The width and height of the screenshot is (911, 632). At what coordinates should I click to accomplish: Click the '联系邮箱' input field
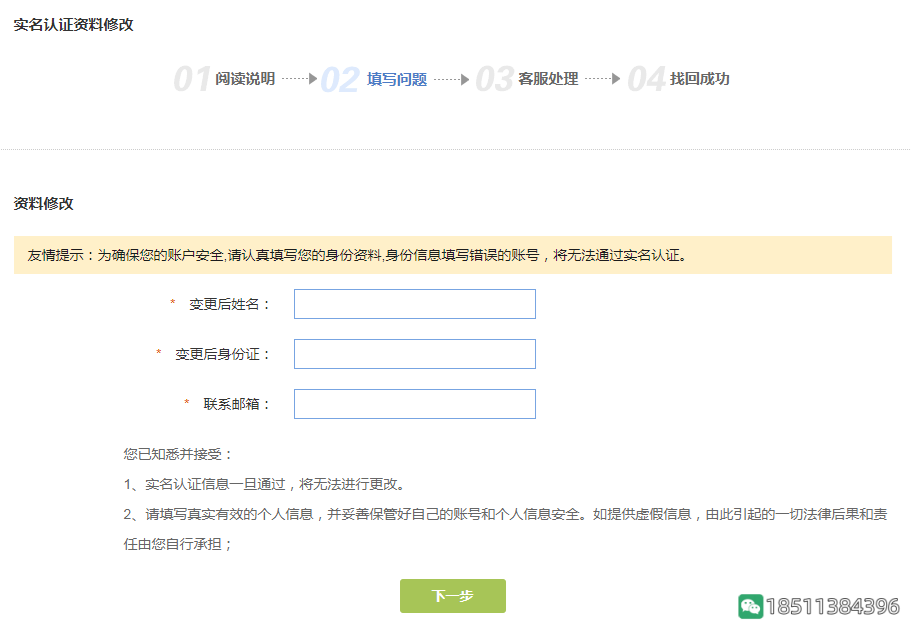tap(414, 403)
